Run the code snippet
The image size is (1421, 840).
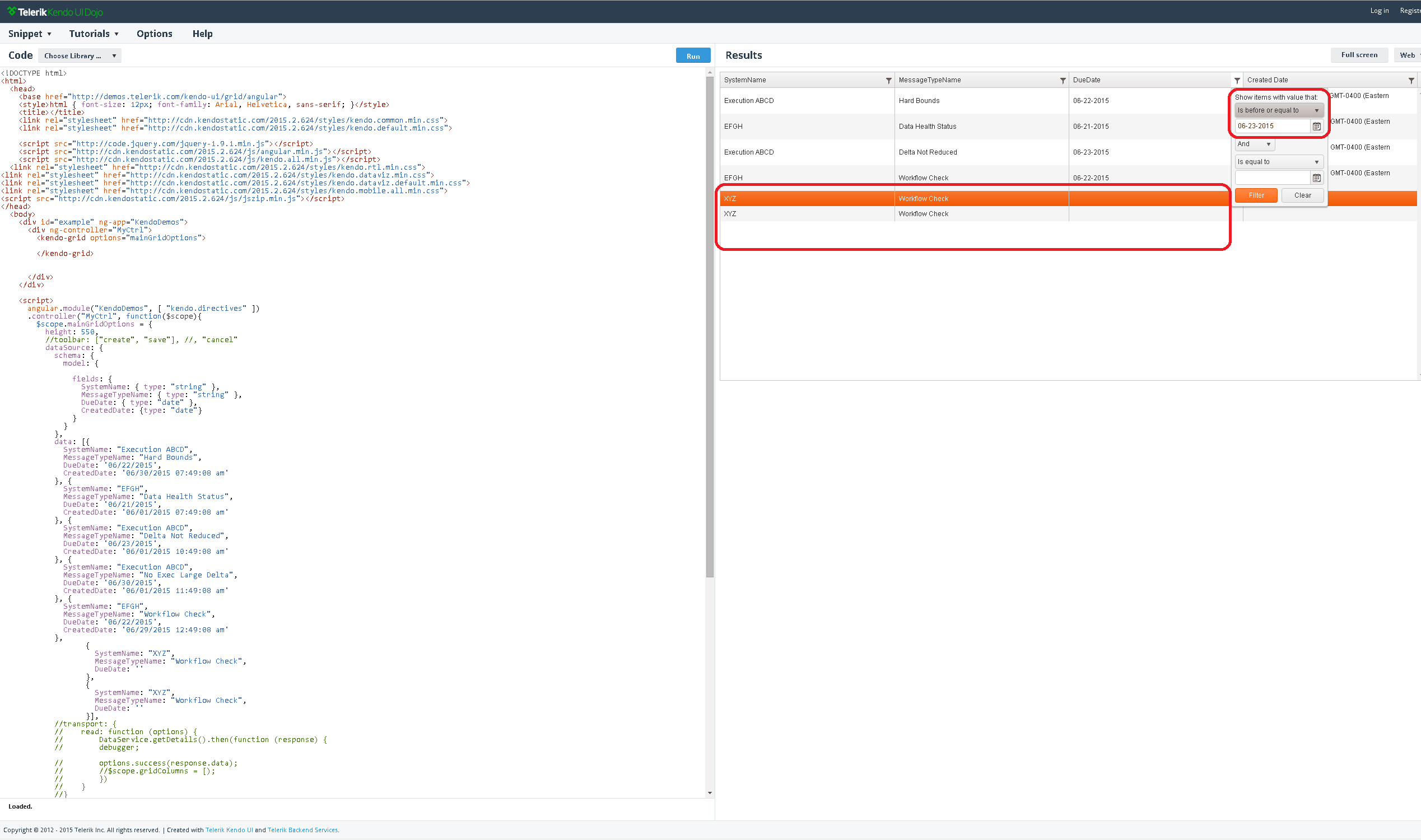tap(693, 55)
